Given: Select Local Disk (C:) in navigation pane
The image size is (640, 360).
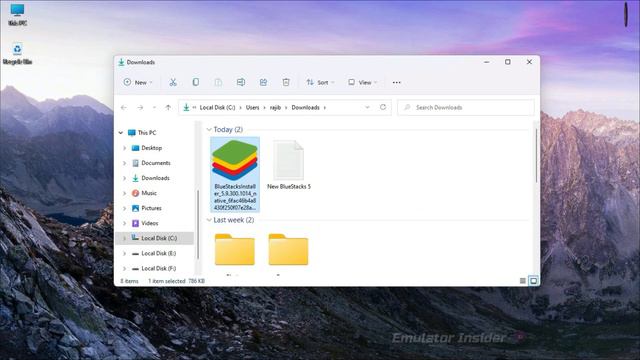Looking at the screenshot, I should [x=155, y=238].
